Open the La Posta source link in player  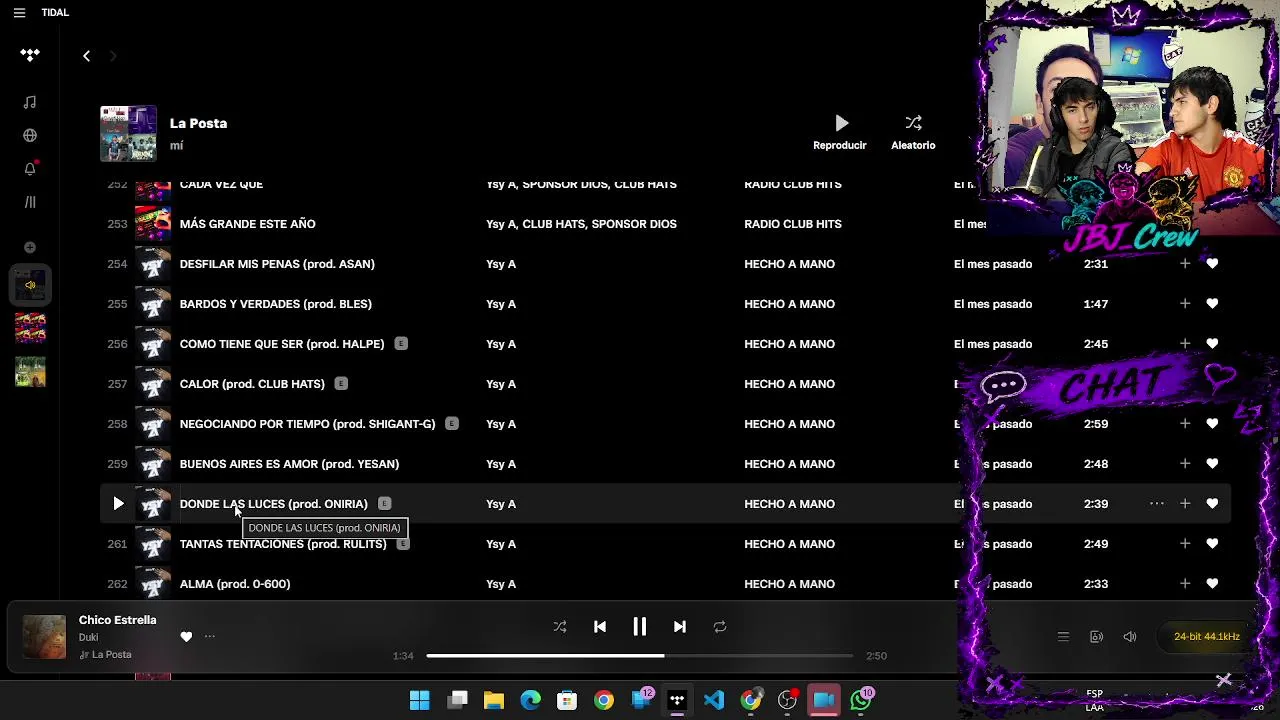[111, 655]
